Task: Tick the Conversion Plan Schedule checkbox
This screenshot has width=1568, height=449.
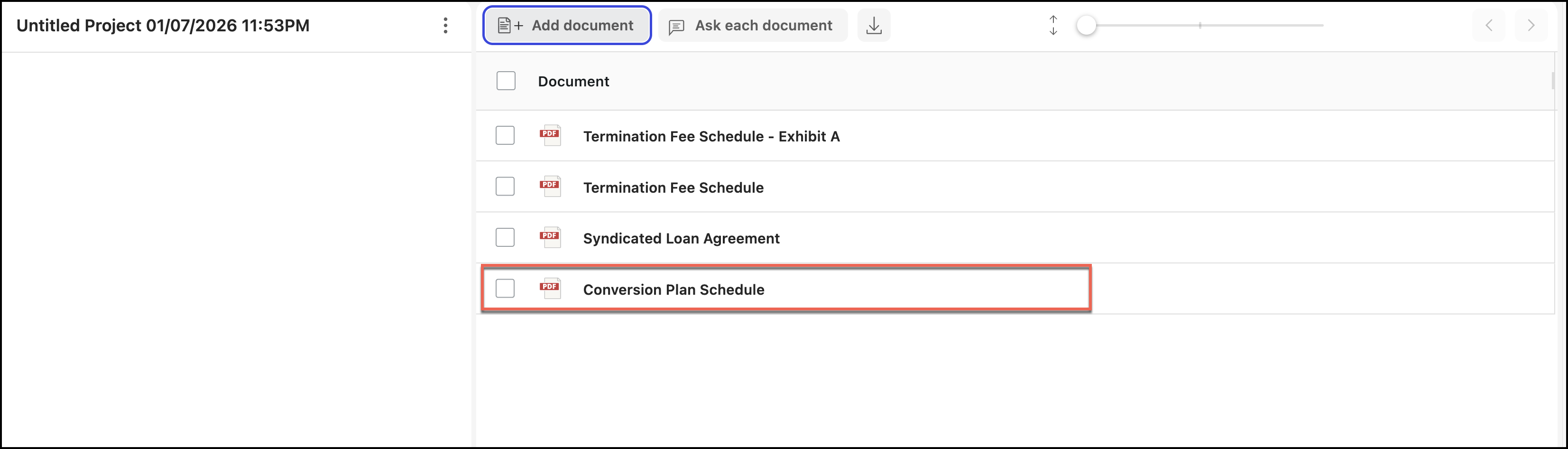Action: 505,289
